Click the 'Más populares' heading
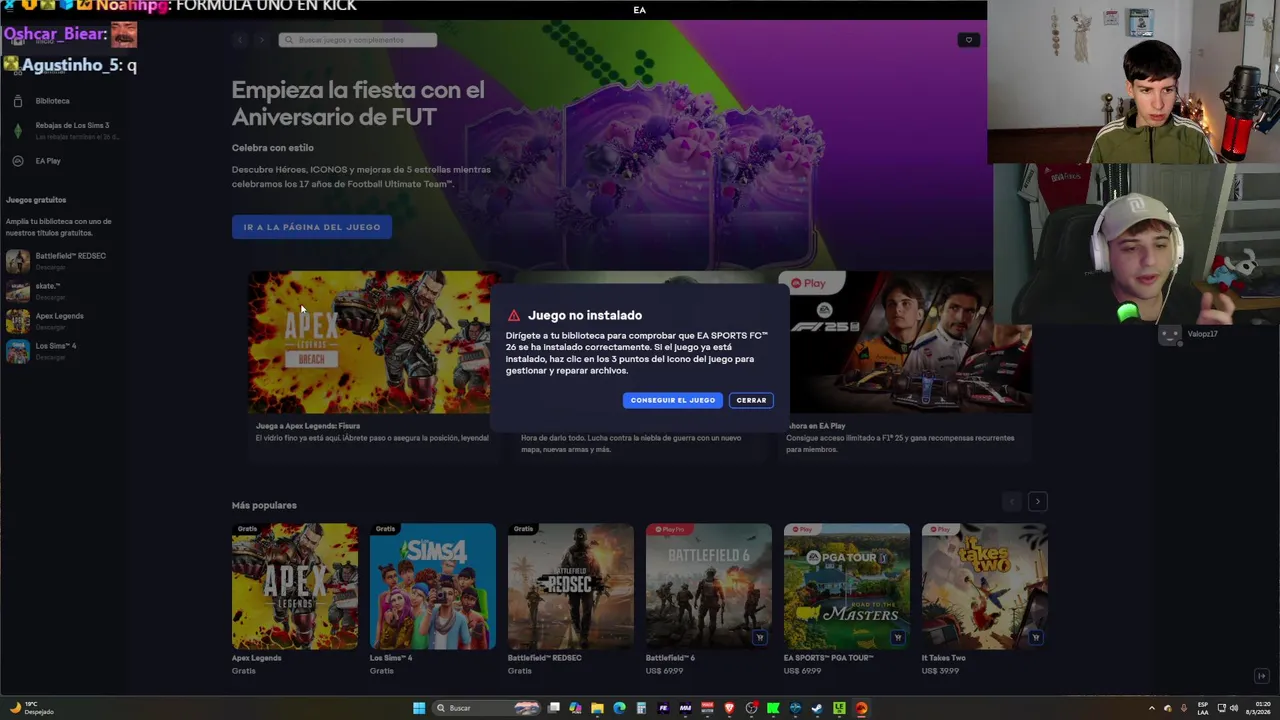This screenshot has width=1280, height=720. pyautogui.click(x=264, y=505)
